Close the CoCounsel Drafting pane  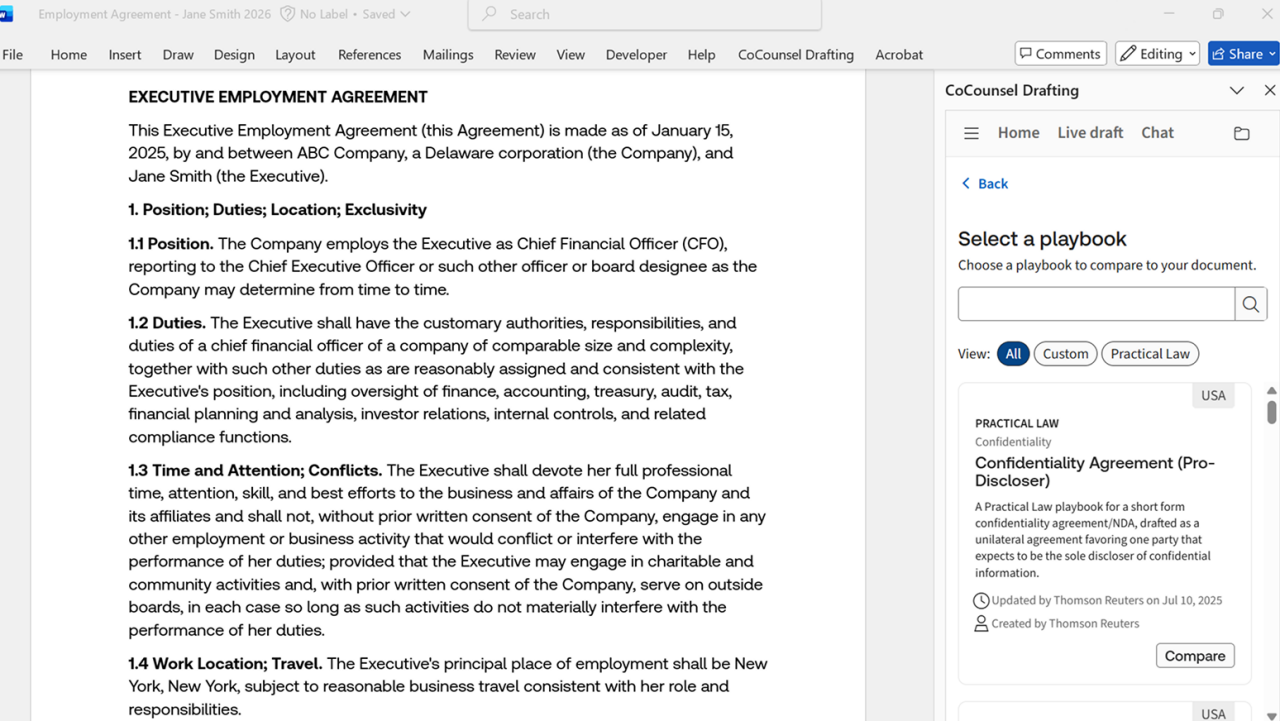(1269, 90)
